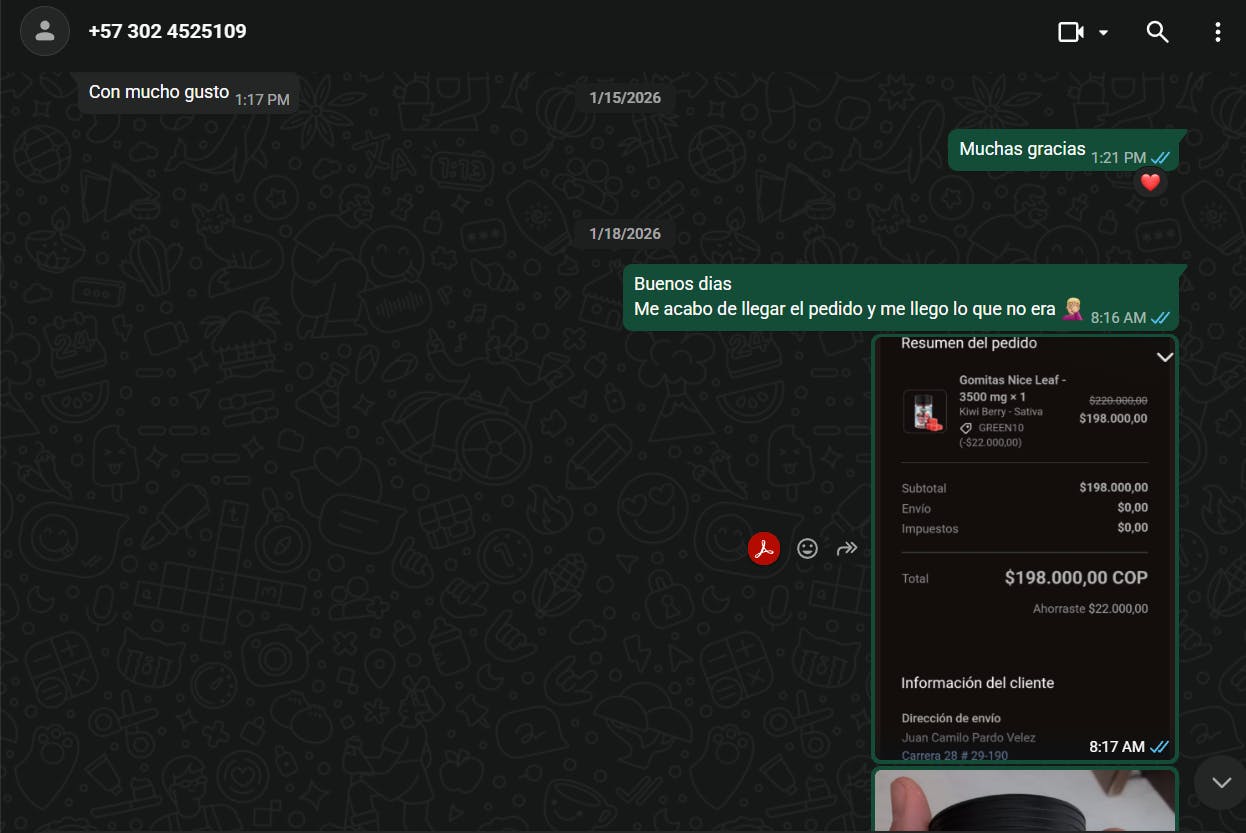
Task: Open contact info for +57 302 4525109
Action: click(x=167, y=31)
